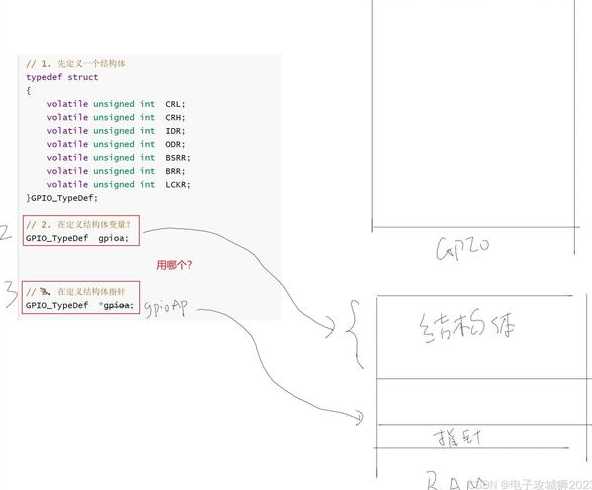
Task: Click the CRL member declaration line
Action: [116, 104]
